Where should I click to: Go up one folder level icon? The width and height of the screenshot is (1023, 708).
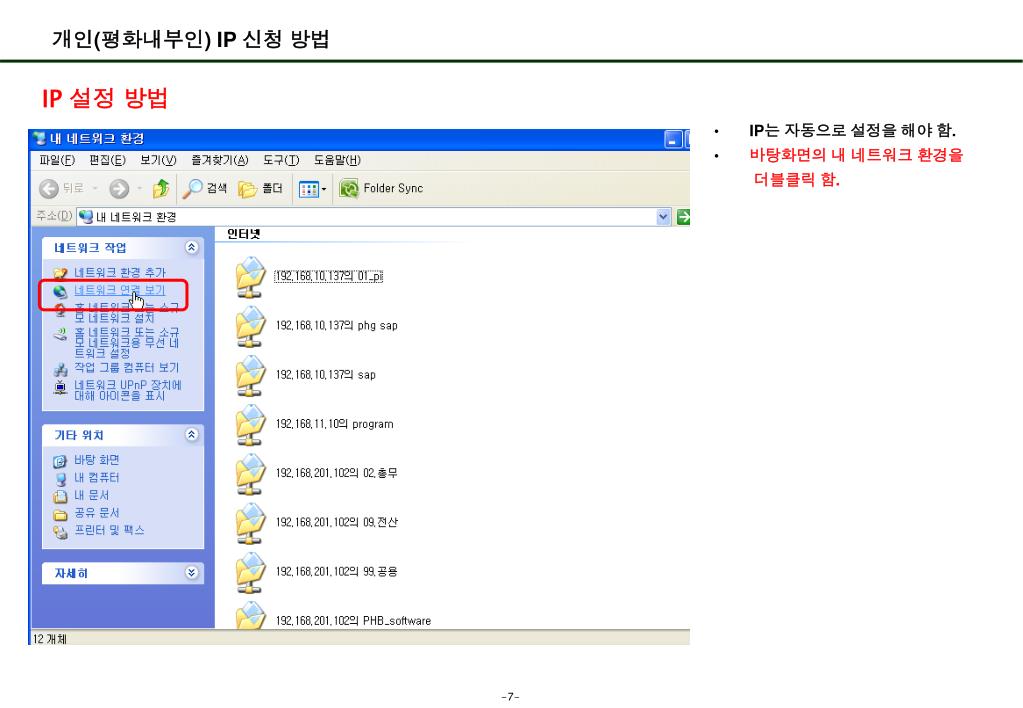click(x=160, y=189)
